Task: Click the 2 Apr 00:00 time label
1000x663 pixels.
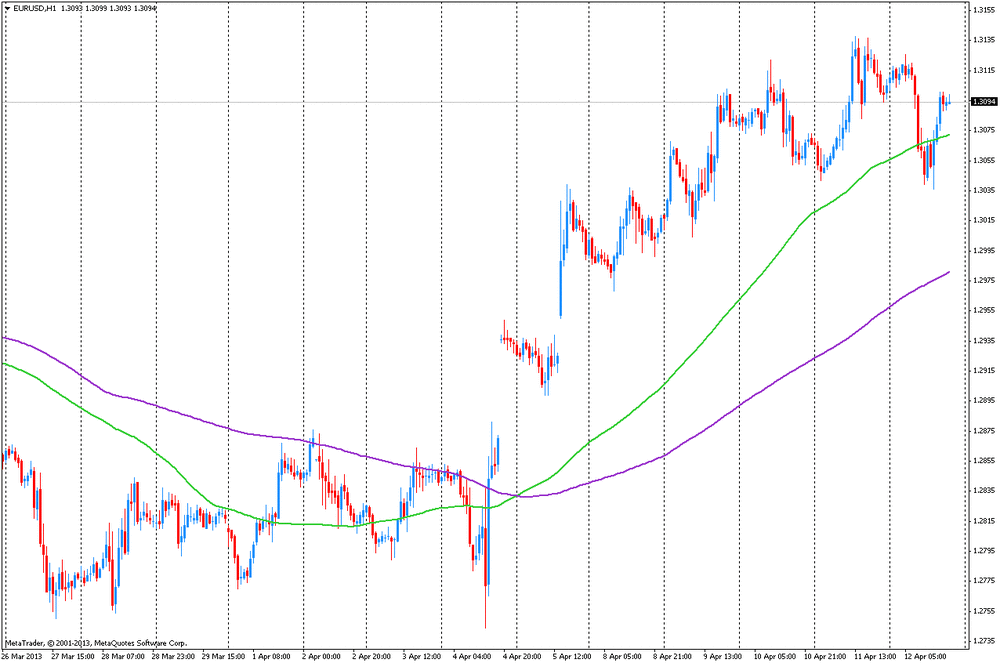Action: point(321,656)
